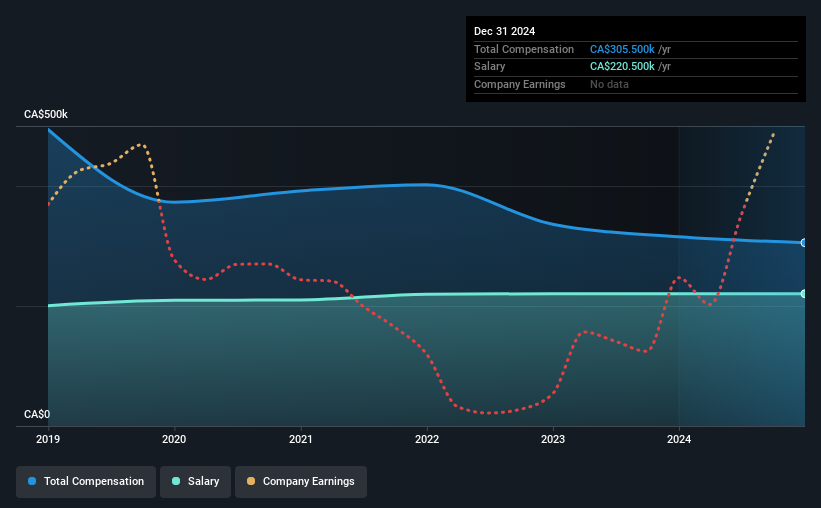Toggle the Total Compensation legend button
Screen dimensions: 821x508
click(86, 482)
